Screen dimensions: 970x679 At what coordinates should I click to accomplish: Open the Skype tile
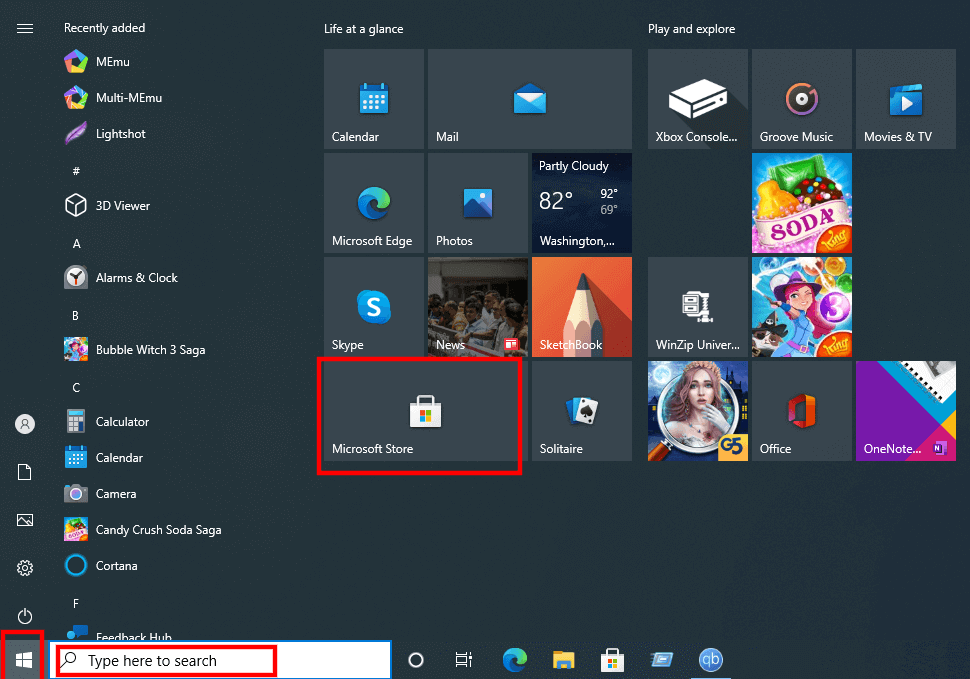coord(374,307)
